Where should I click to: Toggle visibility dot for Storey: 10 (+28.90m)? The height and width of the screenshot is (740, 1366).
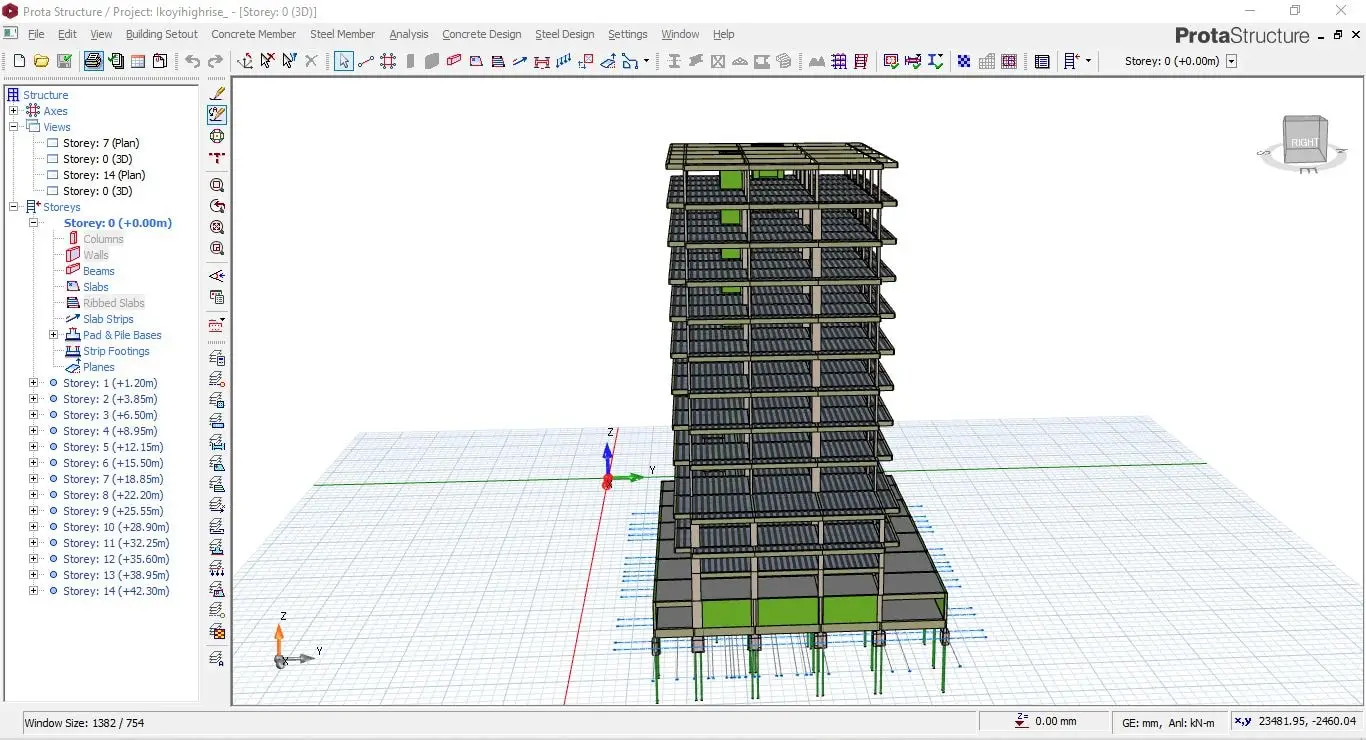[x=53, y=527]
